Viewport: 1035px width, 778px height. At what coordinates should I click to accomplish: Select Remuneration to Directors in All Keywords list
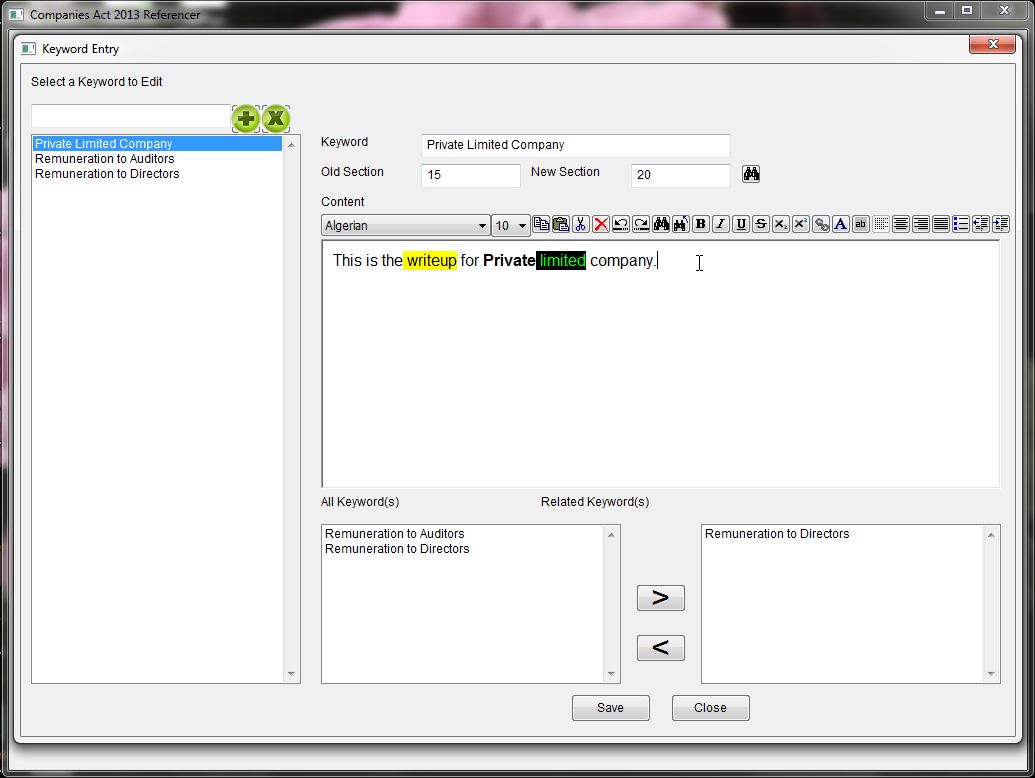[x=397, y=549]
